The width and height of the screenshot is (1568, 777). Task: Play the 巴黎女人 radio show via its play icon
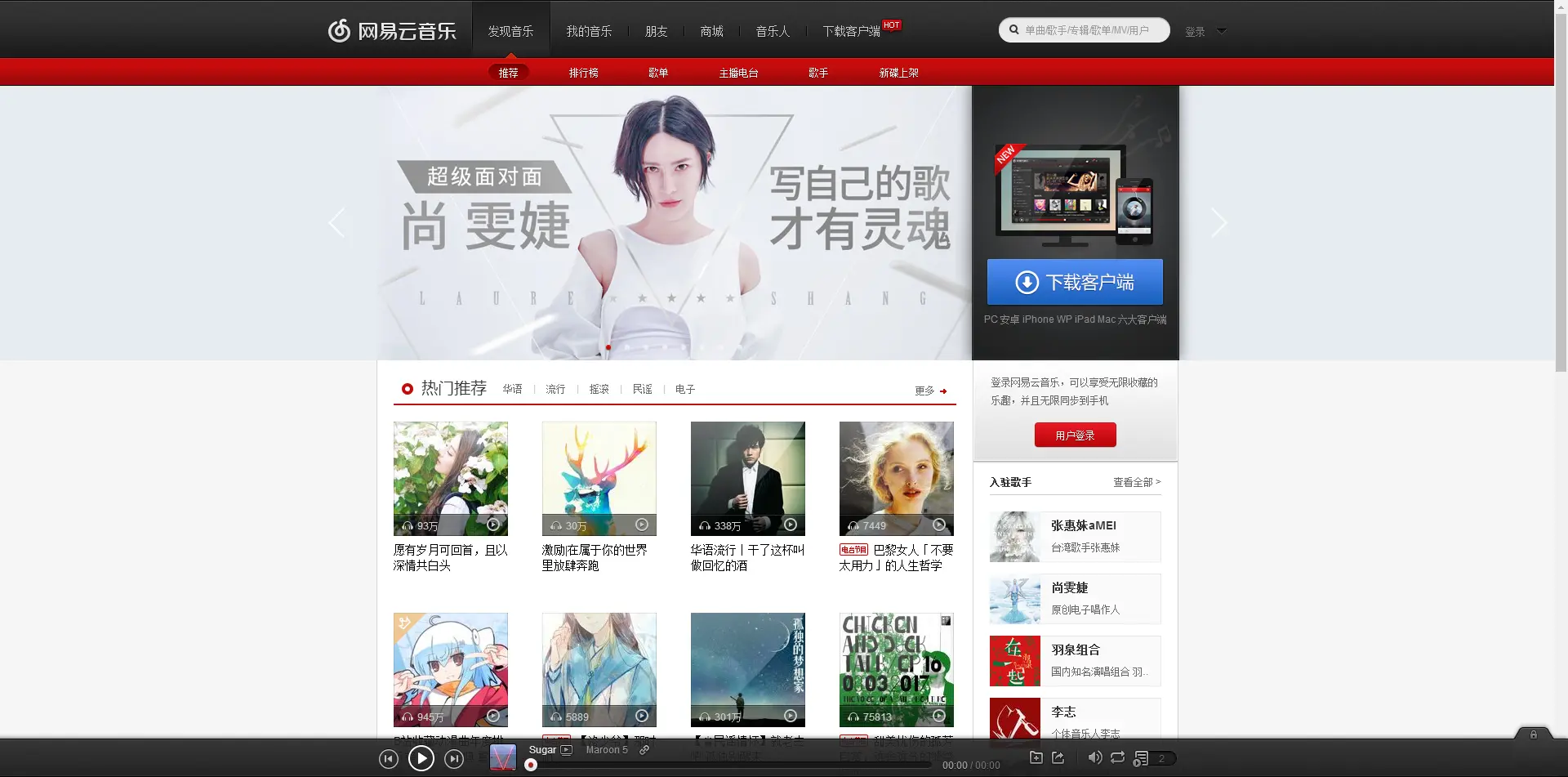939,525
